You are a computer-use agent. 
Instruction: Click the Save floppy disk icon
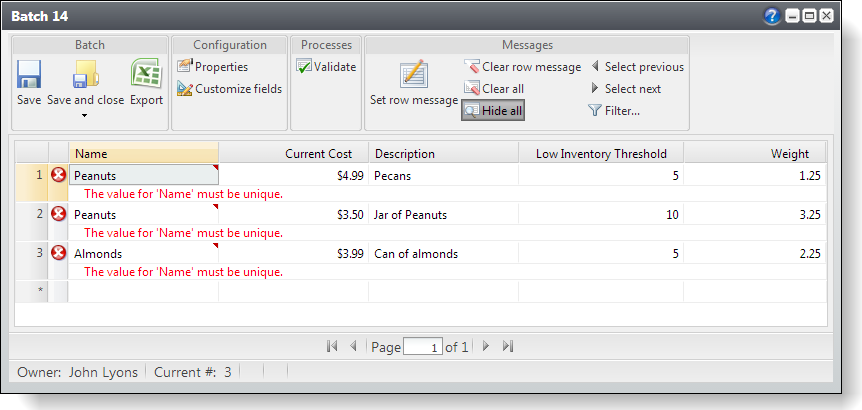[x=29, y=75]
